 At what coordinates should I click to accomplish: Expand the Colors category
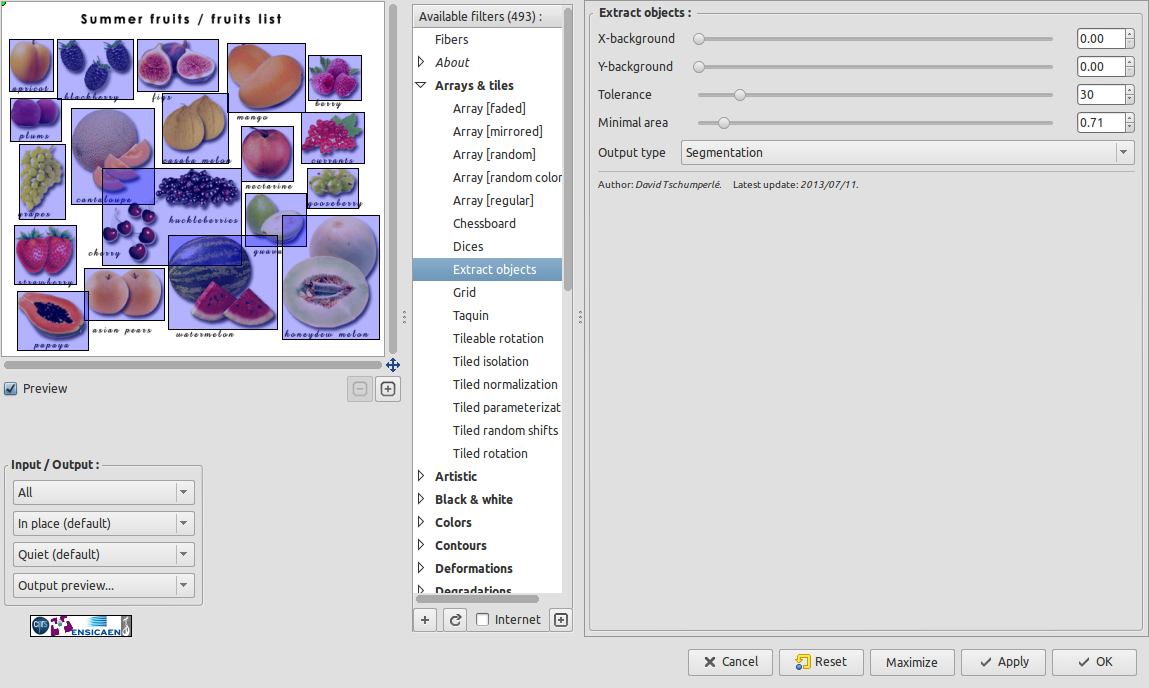pyautogui.click(x=421, y=522)
